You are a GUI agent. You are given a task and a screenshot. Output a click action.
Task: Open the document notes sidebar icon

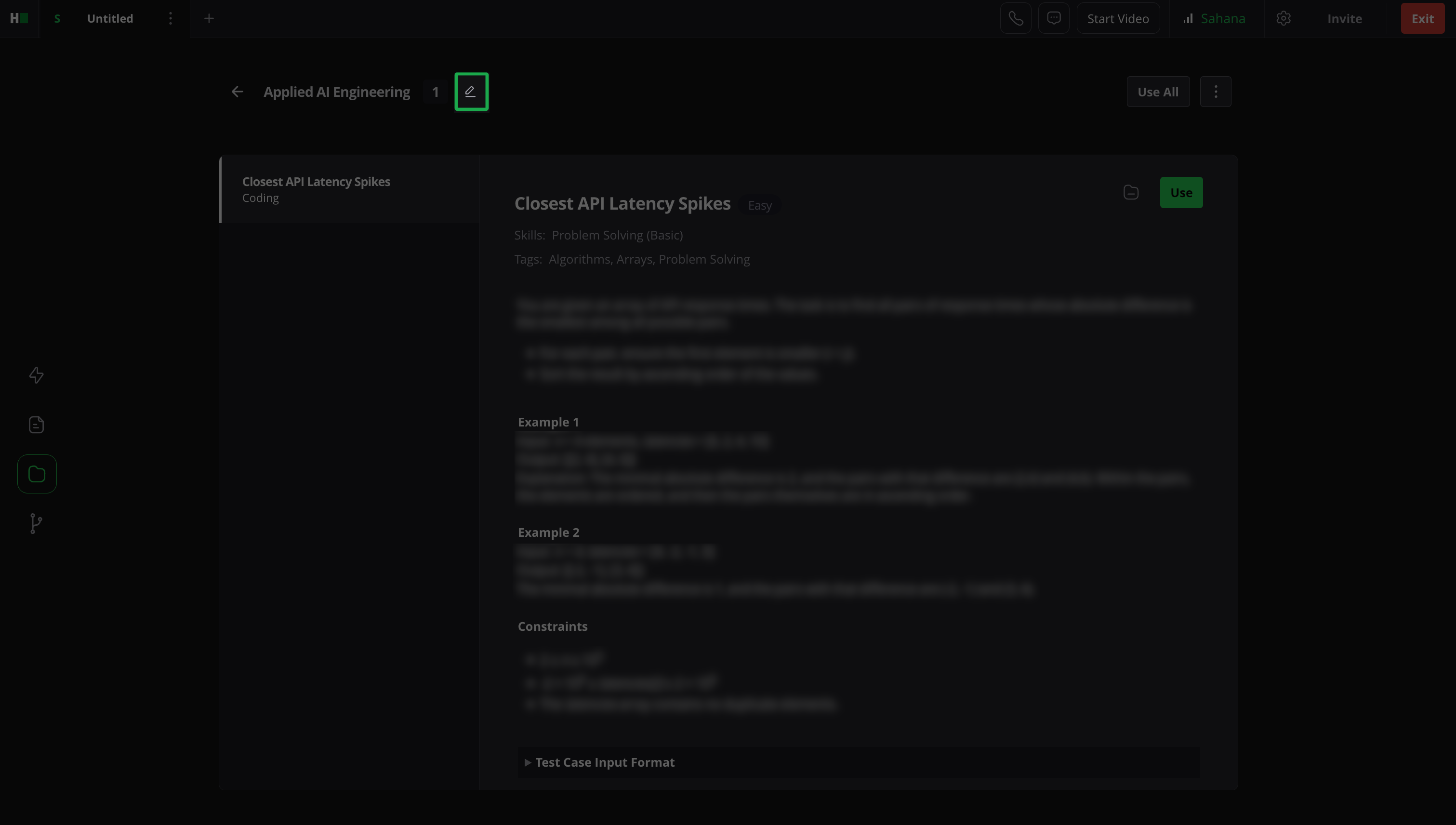[x=36, y=425]
